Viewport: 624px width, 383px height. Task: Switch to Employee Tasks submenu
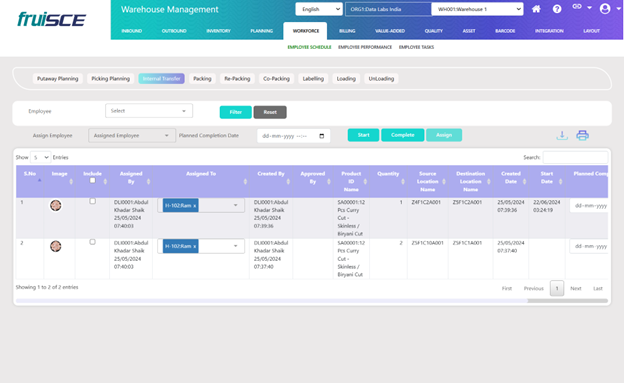pyautogui.click(x=416, y=47)
